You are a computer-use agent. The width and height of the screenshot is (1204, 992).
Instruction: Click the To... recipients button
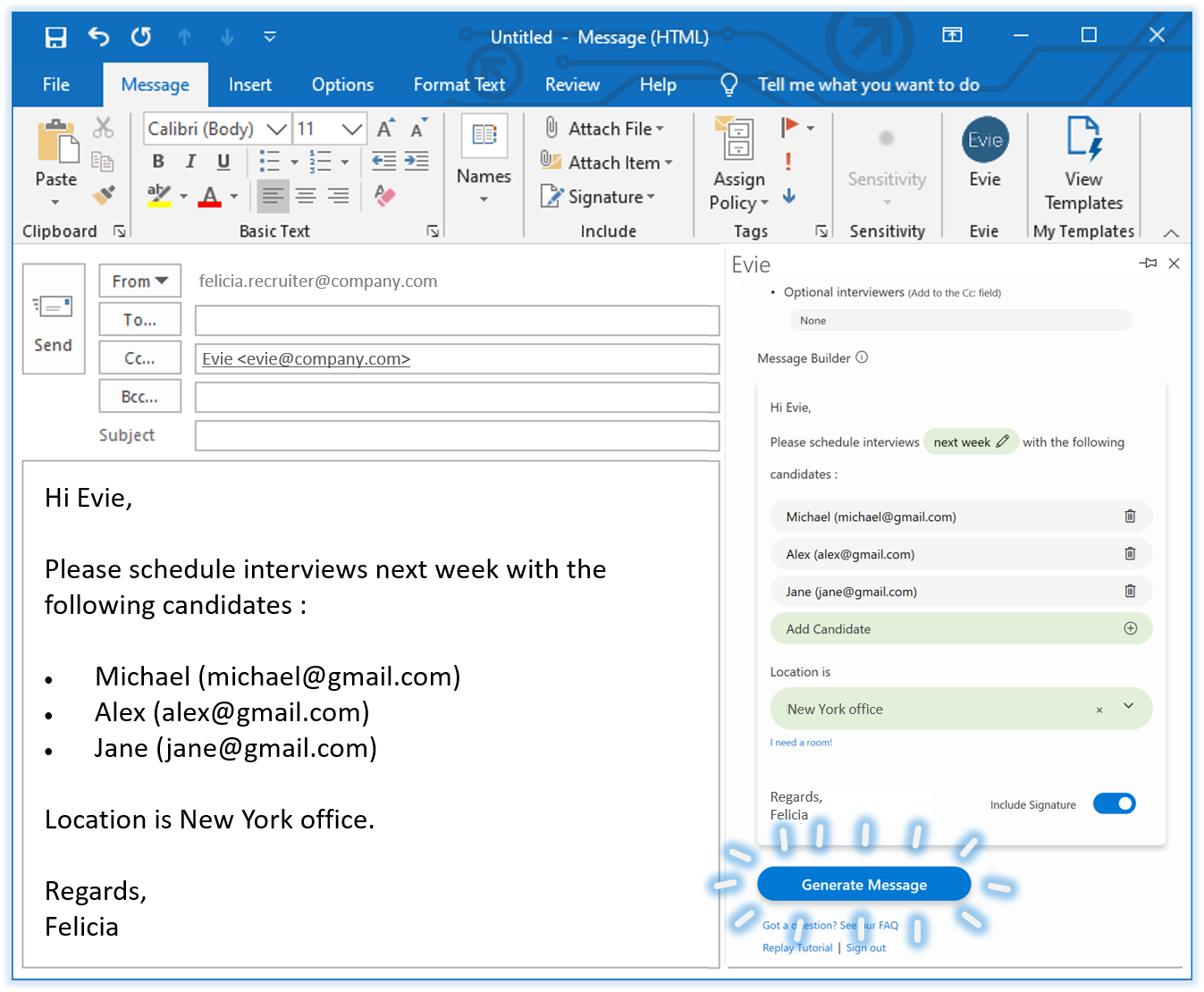[140, 319]
